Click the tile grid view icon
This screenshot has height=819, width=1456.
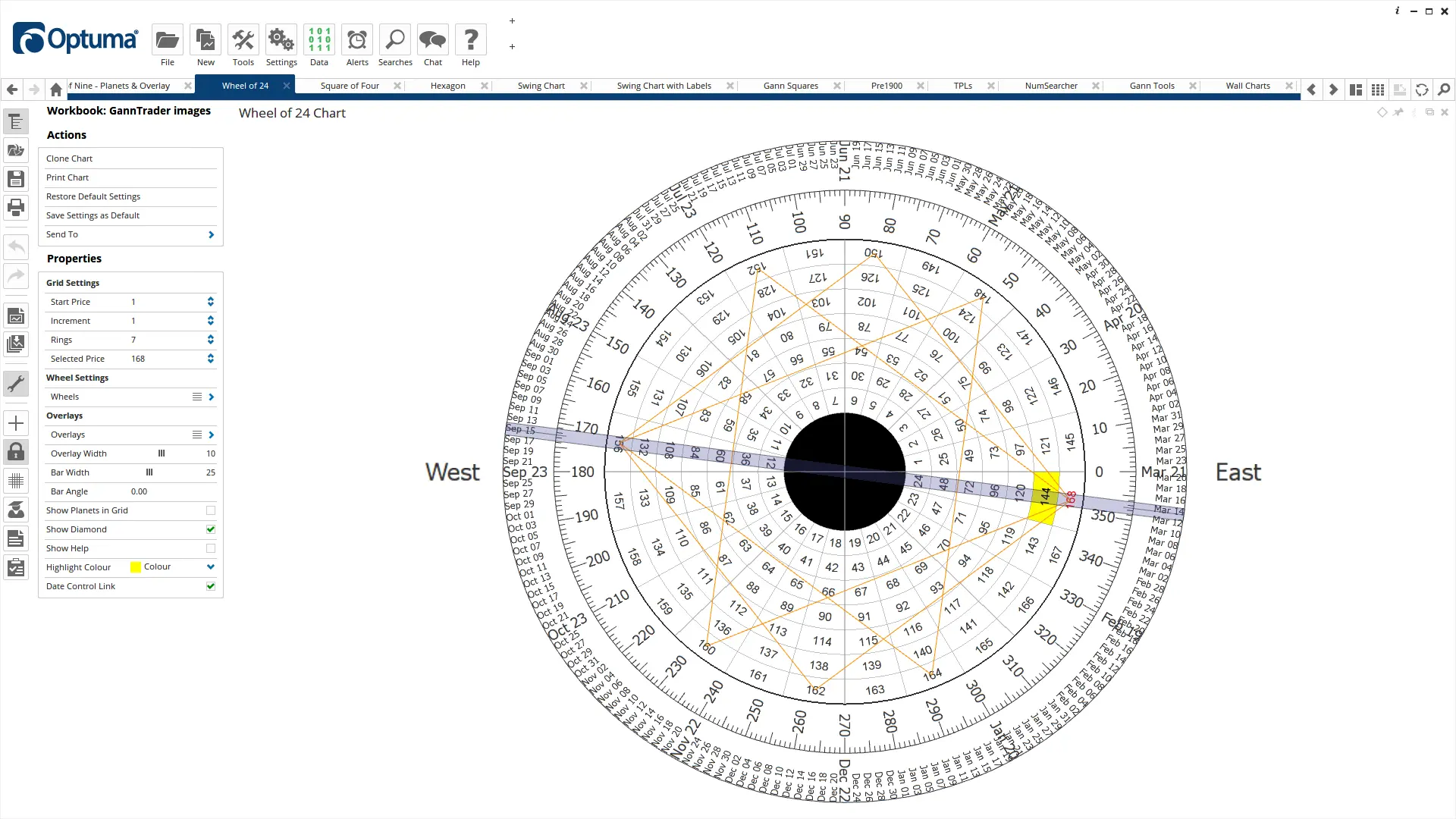point(1378,89)
